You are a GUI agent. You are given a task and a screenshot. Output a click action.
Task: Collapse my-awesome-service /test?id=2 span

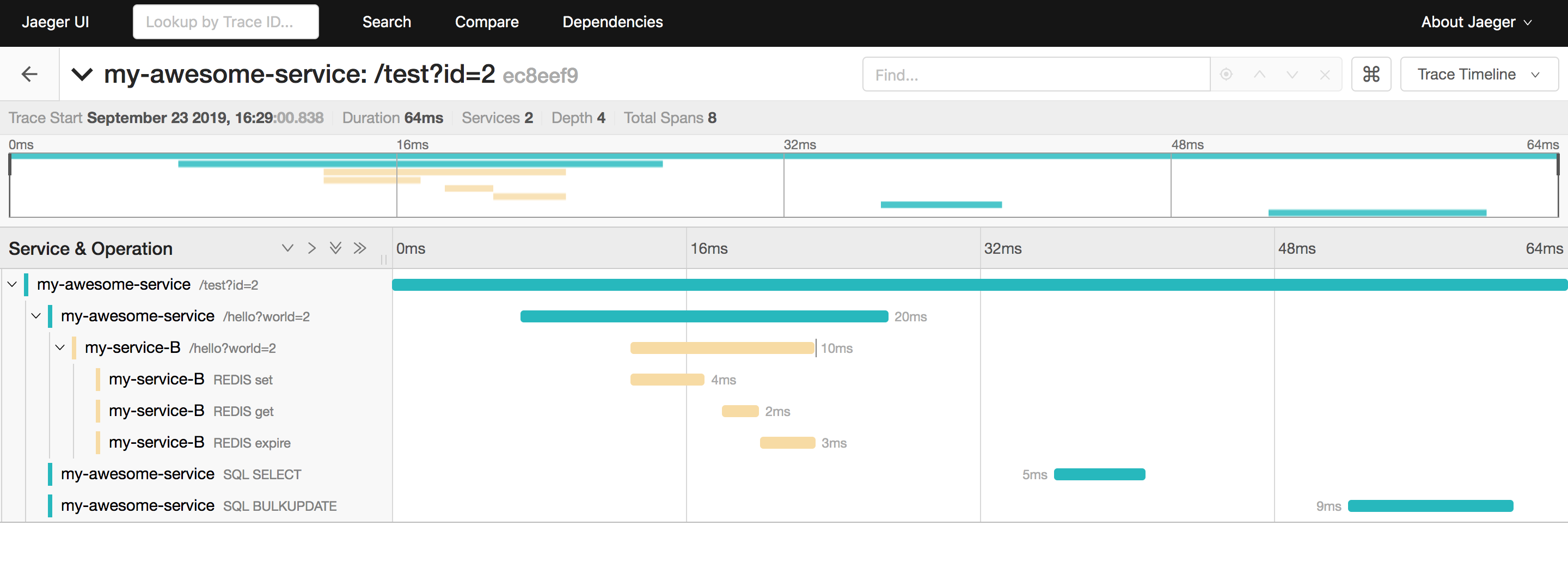pos(12,284)
